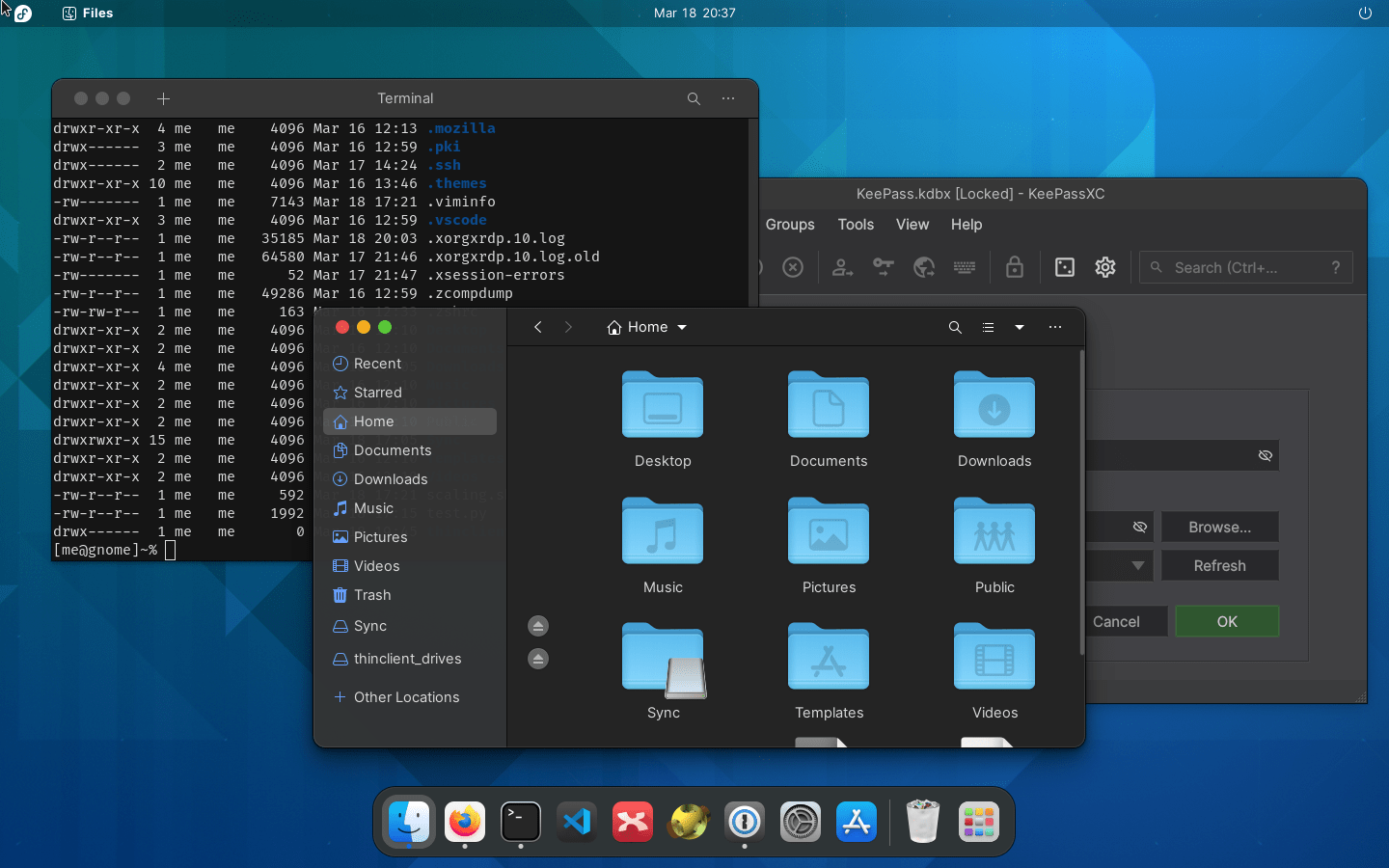
Task: Select the Templates folder in Files
Action: (x=829, y=671)
